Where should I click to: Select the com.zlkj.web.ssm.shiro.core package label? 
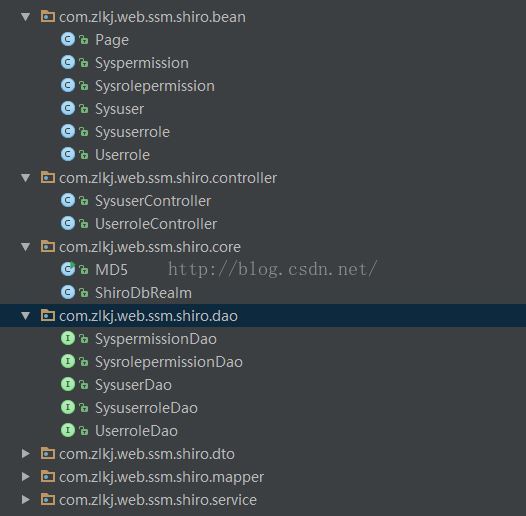(150, 247)
